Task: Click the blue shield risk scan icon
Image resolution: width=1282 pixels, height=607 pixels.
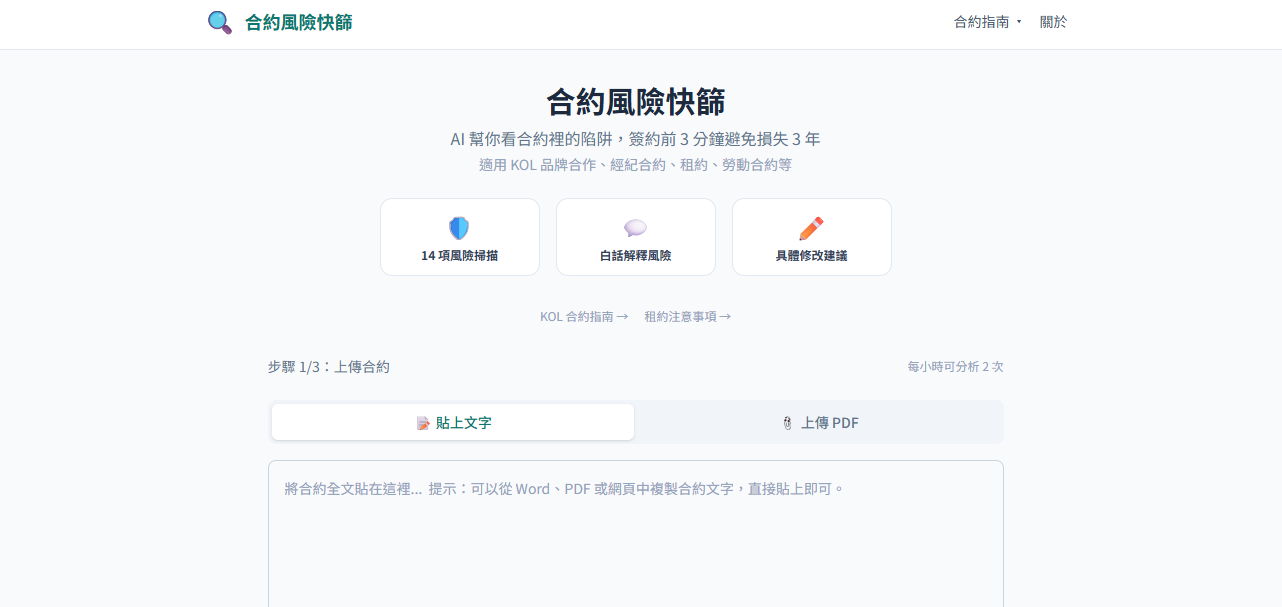Action: (459, 228)
